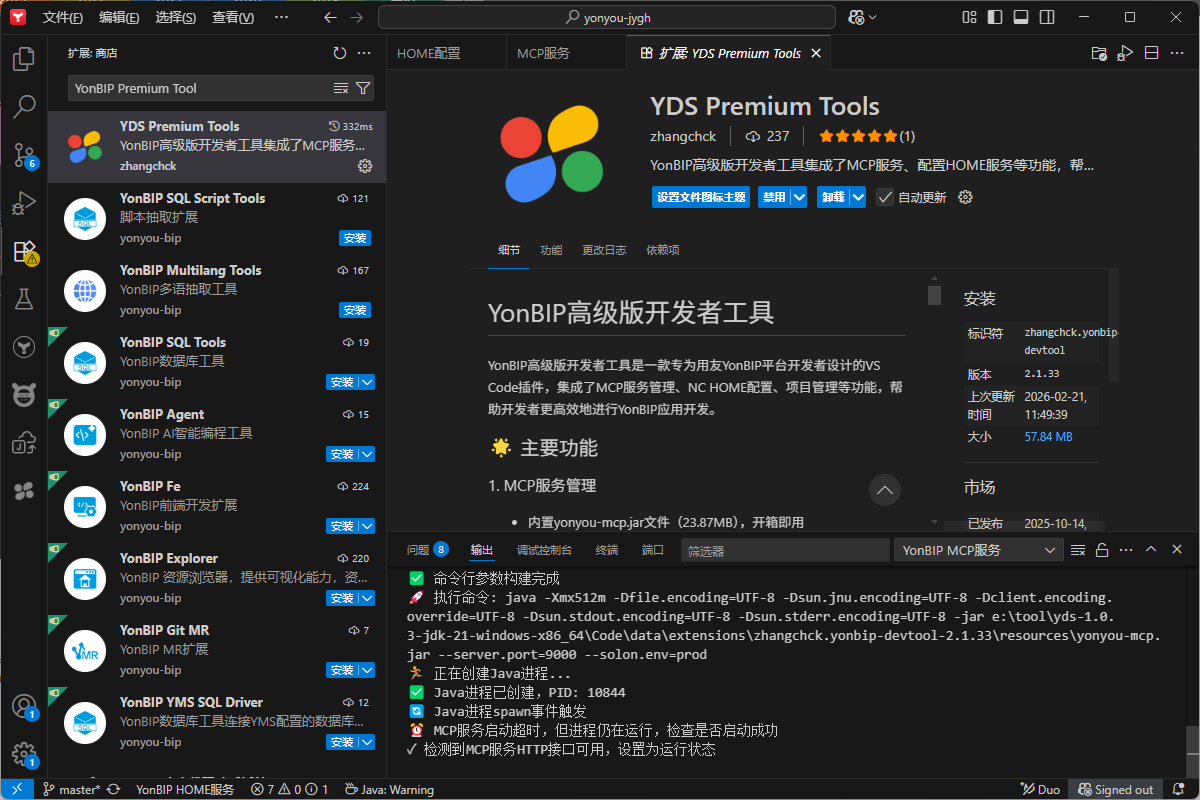Open the 依赖项 tab
The image size is (1200, 800).
pyautogui.click(x=663, y=250)
